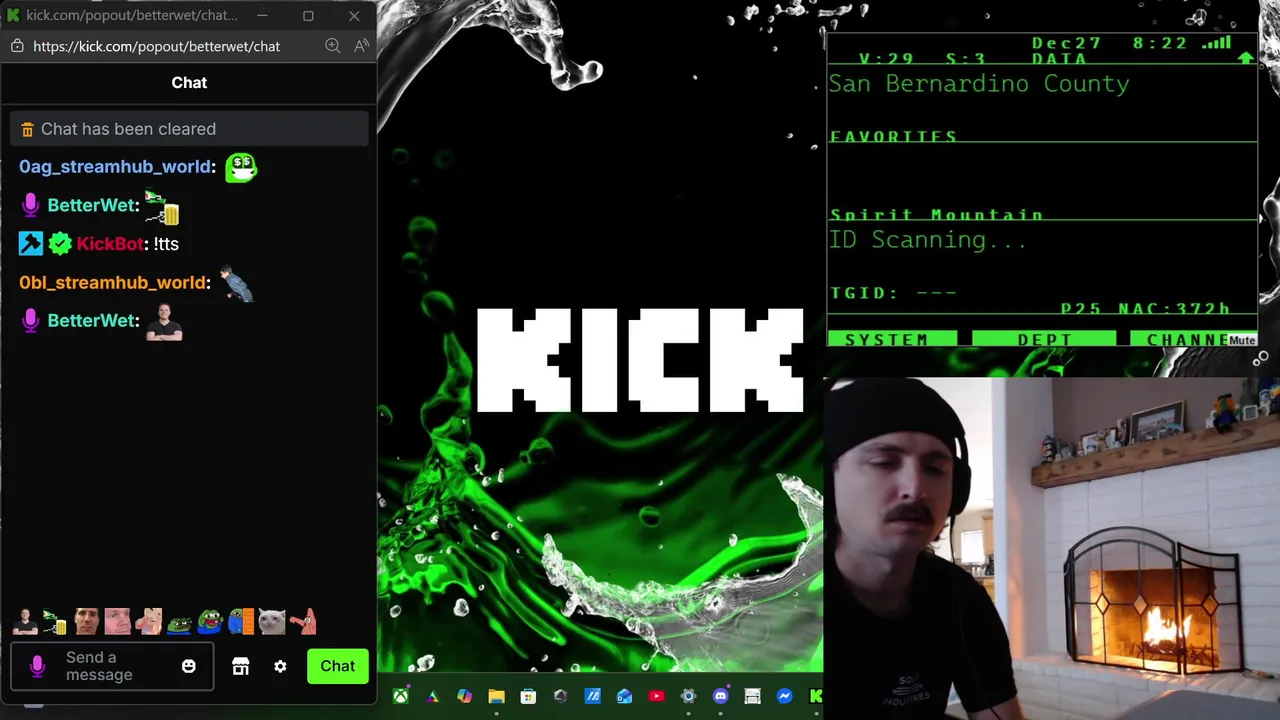Open chat settings gear icon
Viewport: 1280px width, 720px height.
point(280,666)
